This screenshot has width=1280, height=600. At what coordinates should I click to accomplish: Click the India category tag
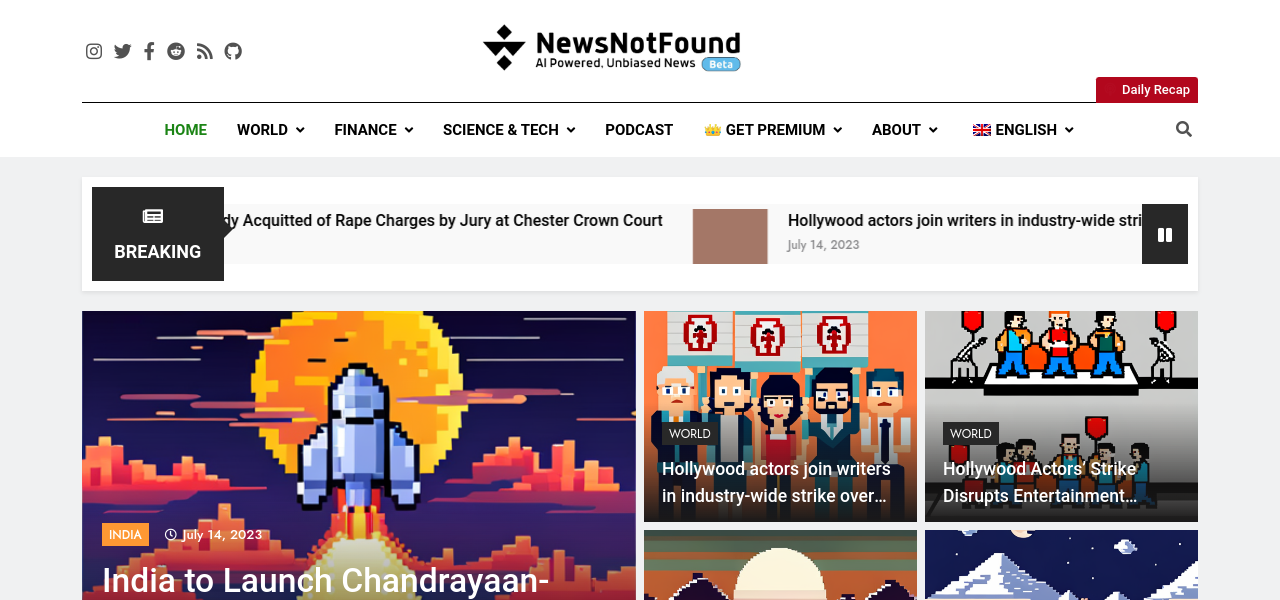(125, 535)
